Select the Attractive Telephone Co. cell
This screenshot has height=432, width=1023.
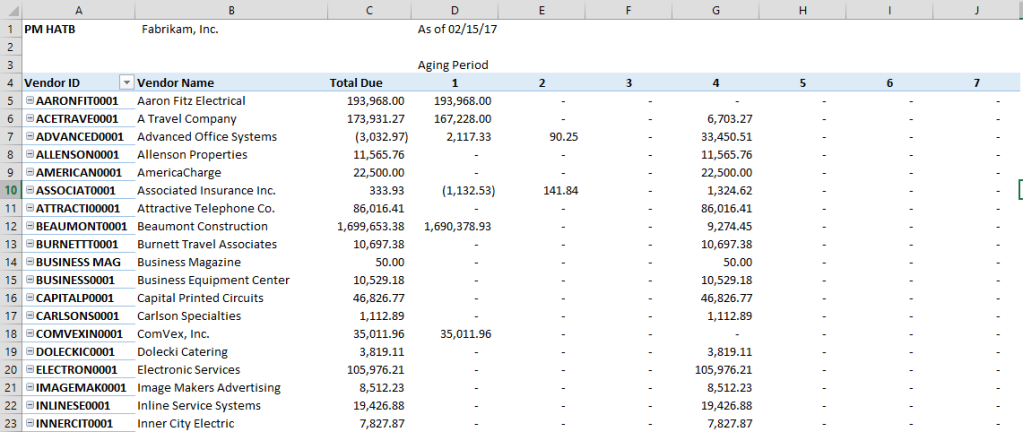232,208
